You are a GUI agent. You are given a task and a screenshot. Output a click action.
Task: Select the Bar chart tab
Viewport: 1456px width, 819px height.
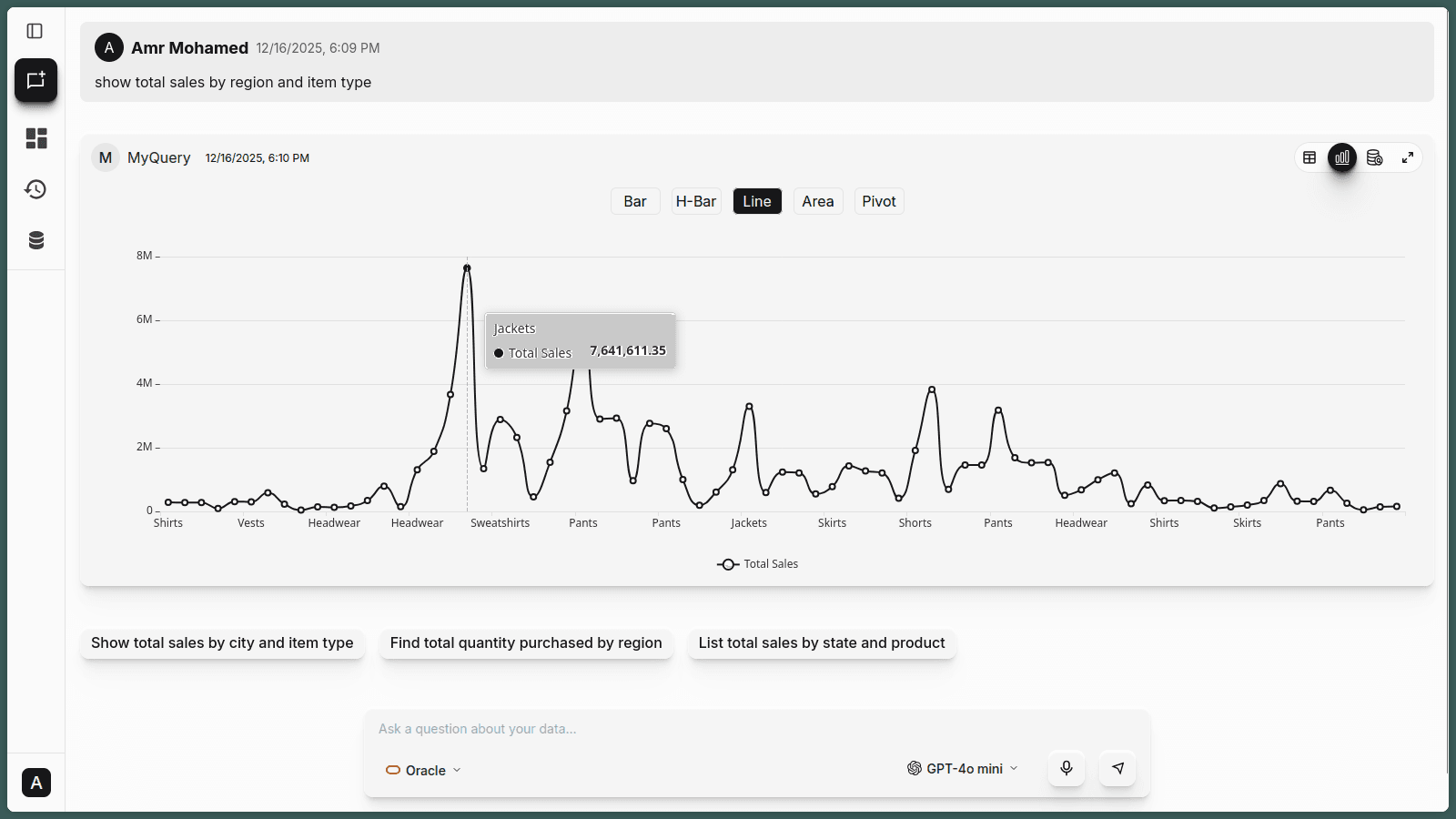pos(634,201)
